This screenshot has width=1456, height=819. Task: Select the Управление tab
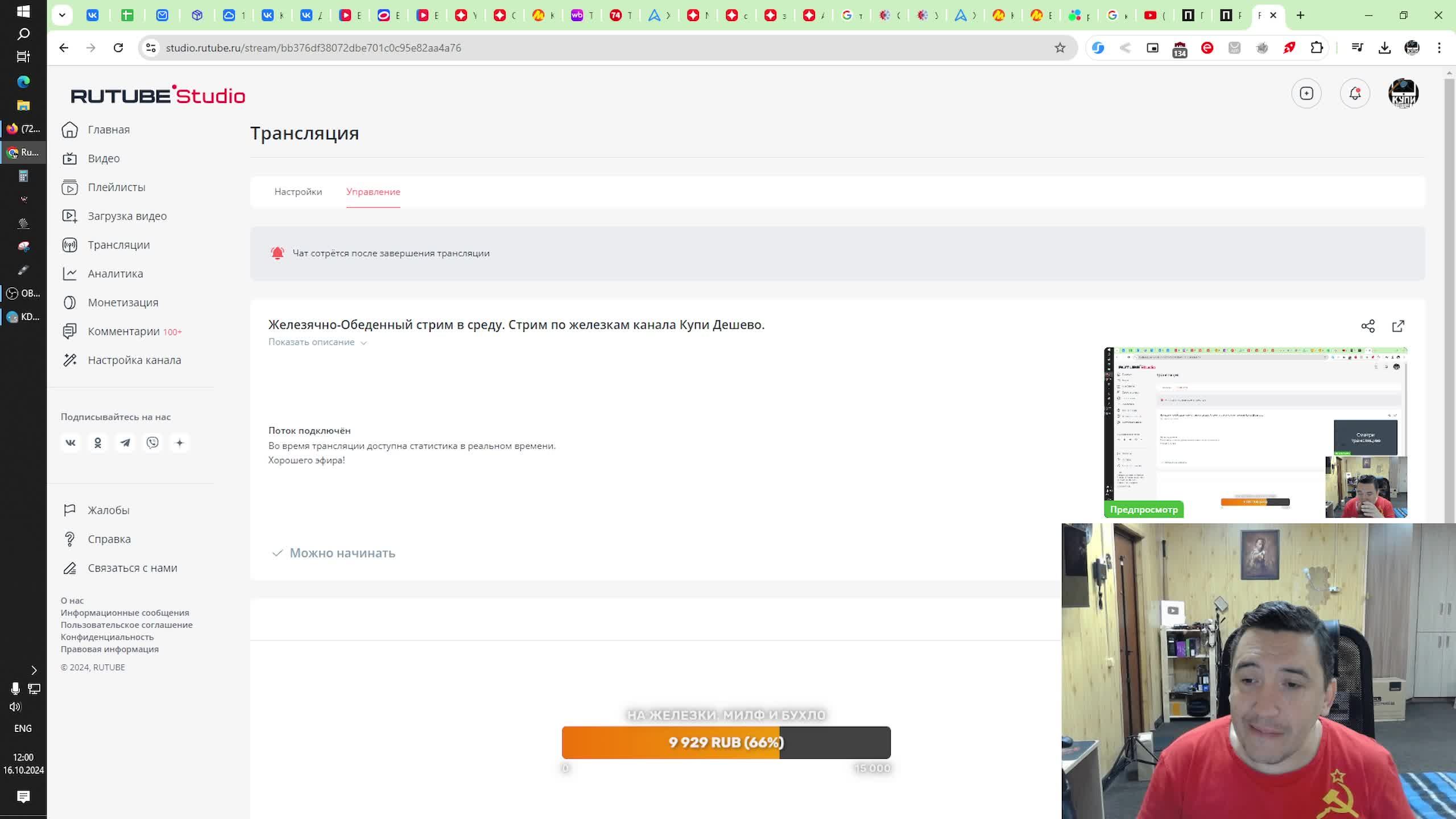[x=373, y=192]
